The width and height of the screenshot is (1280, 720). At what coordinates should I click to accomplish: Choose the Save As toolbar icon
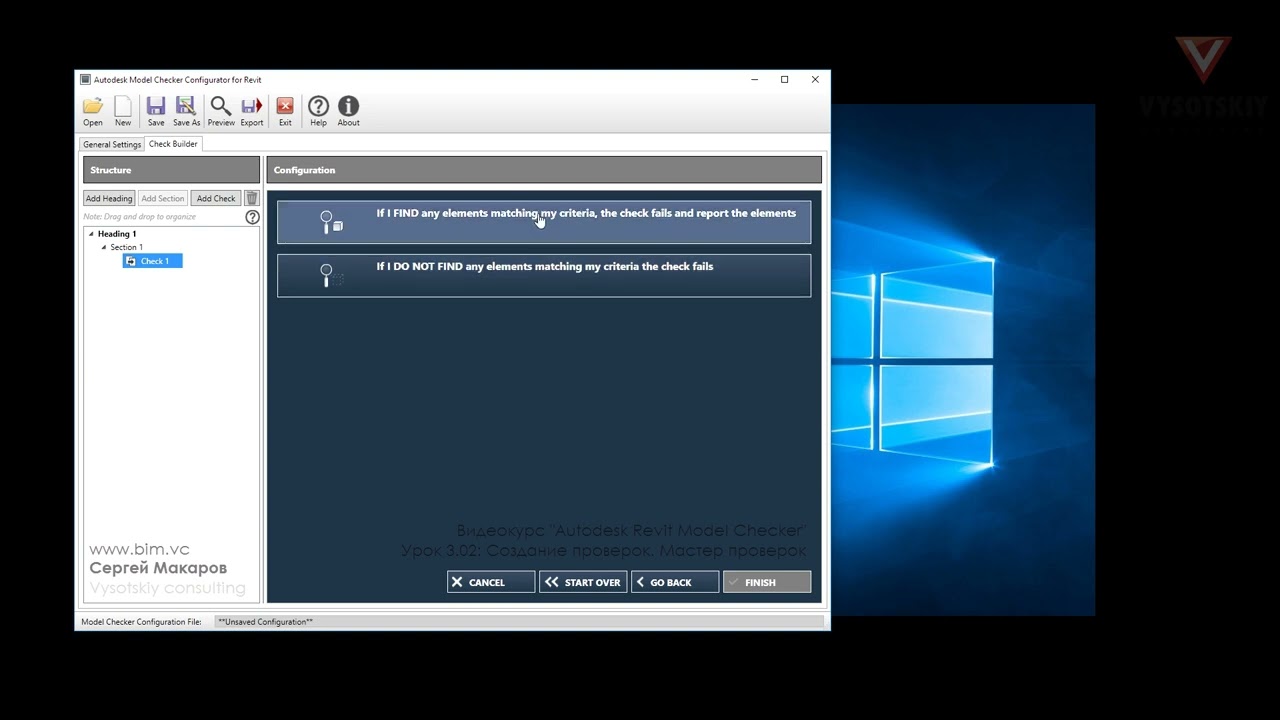(x=186, y=111)
